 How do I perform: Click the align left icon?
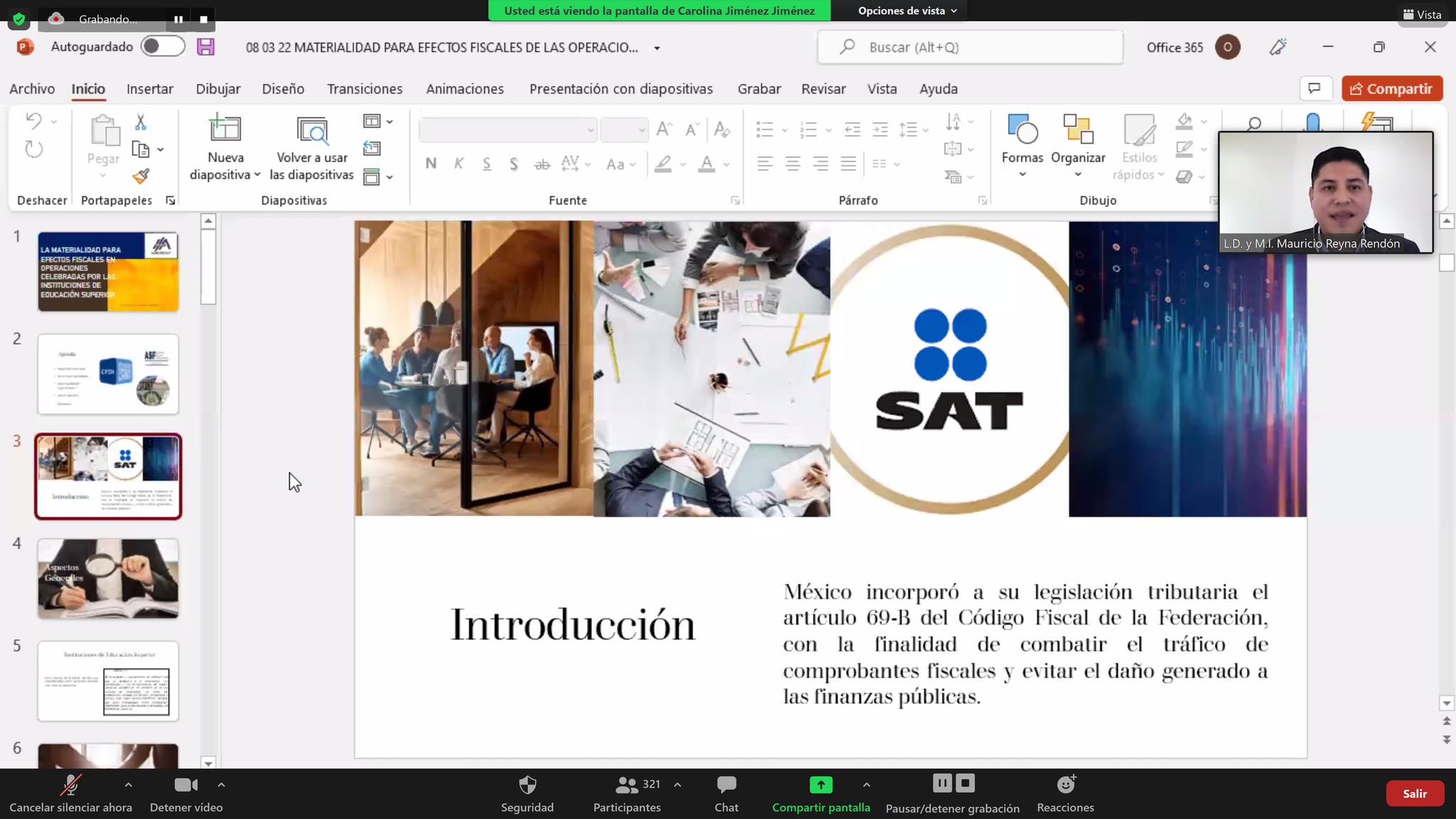click(765, 164)
